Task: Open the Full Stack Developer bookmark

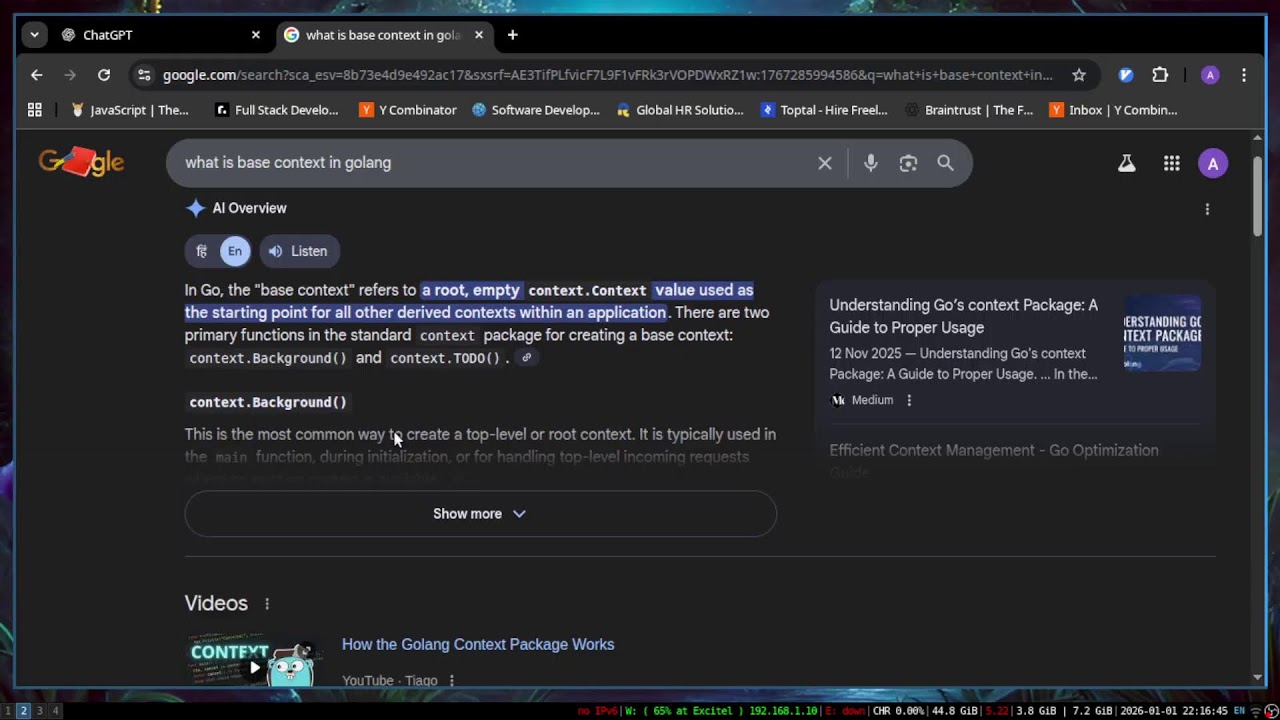Action: coord(277,110)
